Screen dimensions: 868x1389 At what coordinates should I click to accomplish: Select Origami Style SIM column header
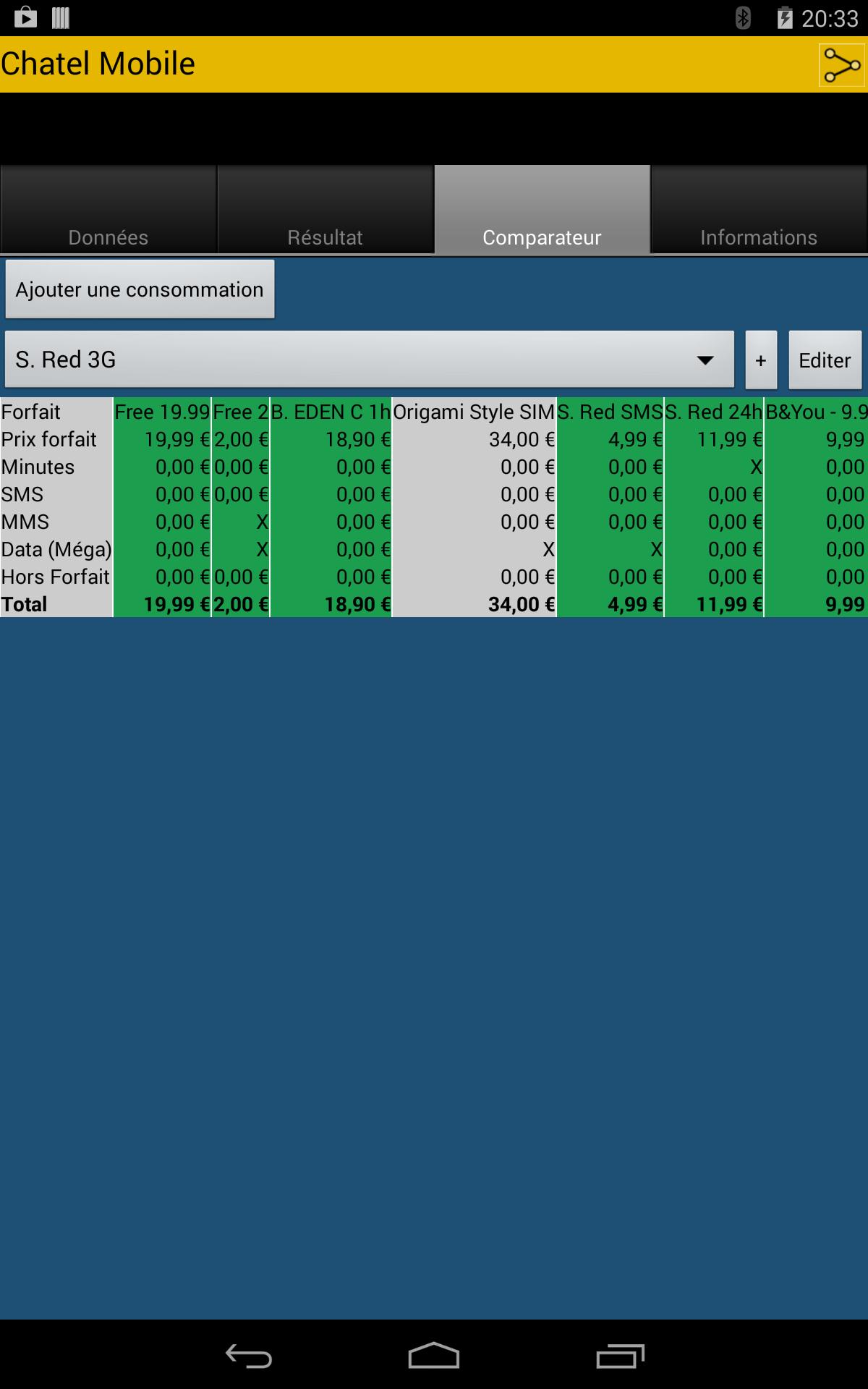pos(474,412)
